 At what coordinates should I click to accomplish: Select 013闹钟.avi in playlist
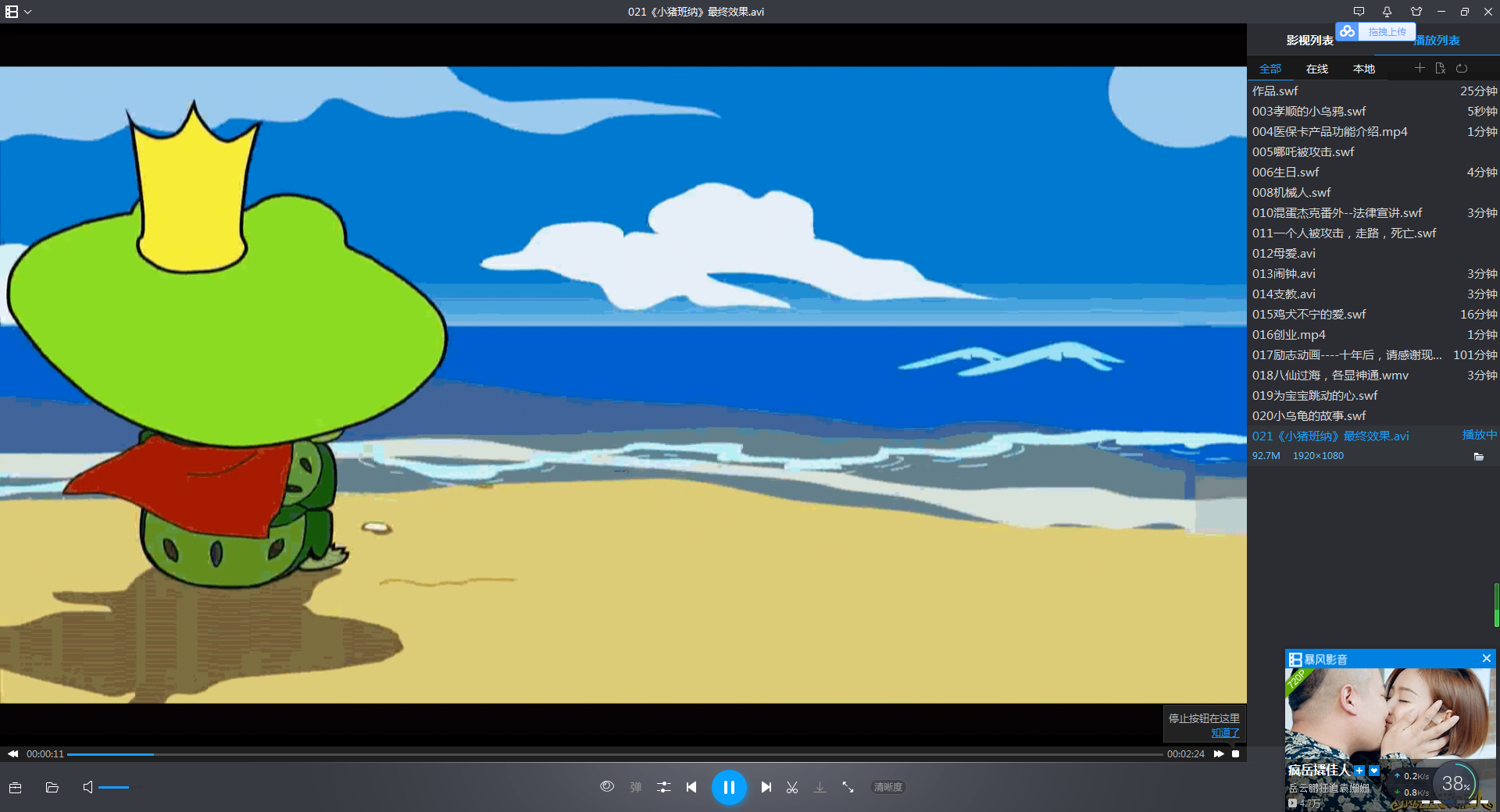(x=1373, y=274)
